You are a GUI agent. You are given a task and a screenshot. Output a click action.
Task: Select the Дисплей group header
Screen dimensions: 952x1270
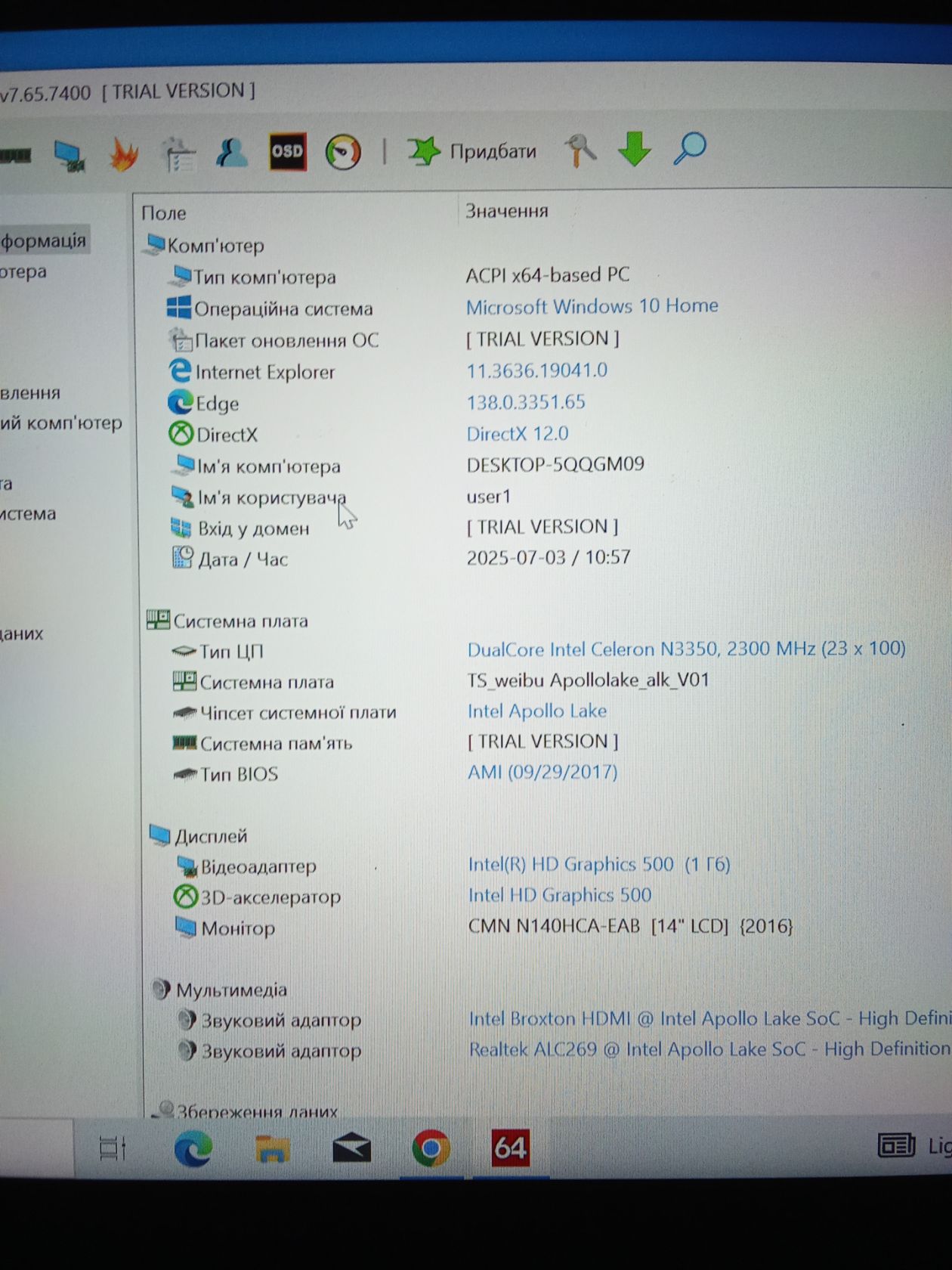(x=199, y=835)
